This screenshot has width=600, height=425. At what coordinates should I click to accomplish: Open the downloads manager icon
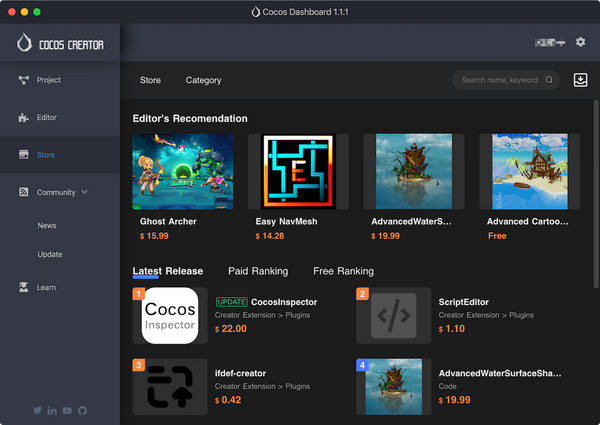(x=580, y=80)
